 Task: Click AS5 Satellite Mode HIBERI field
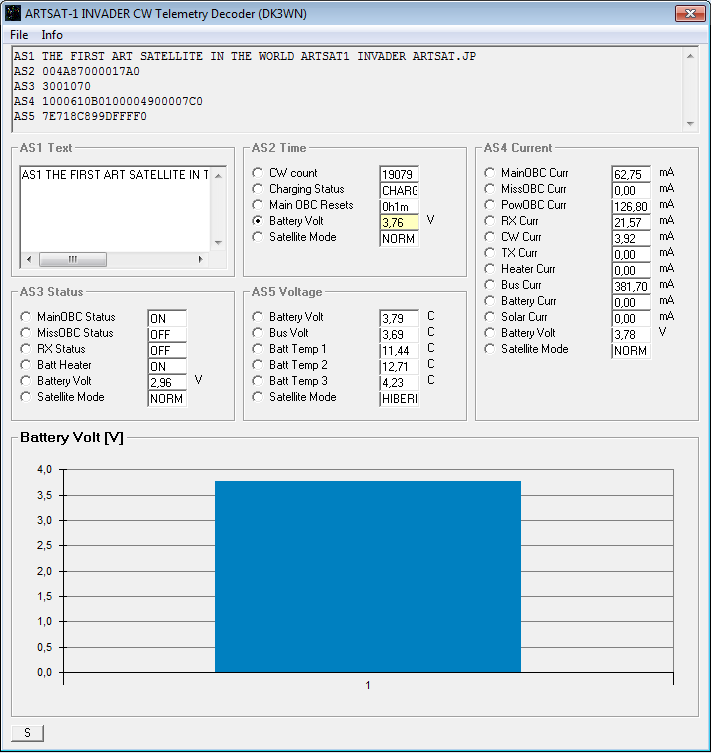[x=399, y=399]
